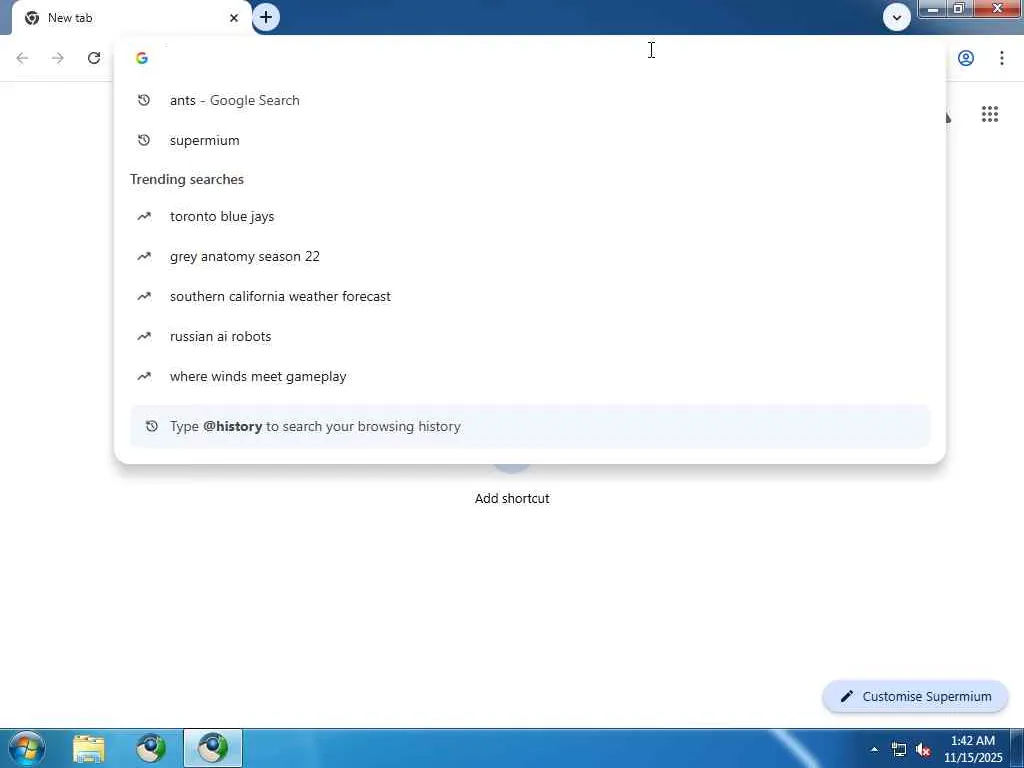Open the network tray icon

899,750
